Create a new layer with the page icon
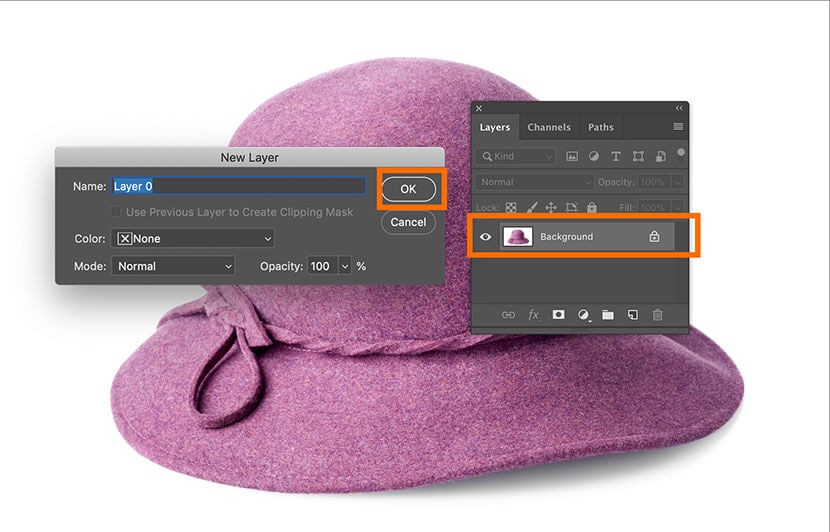The image size is (830, 532). (x=632, y=315)
